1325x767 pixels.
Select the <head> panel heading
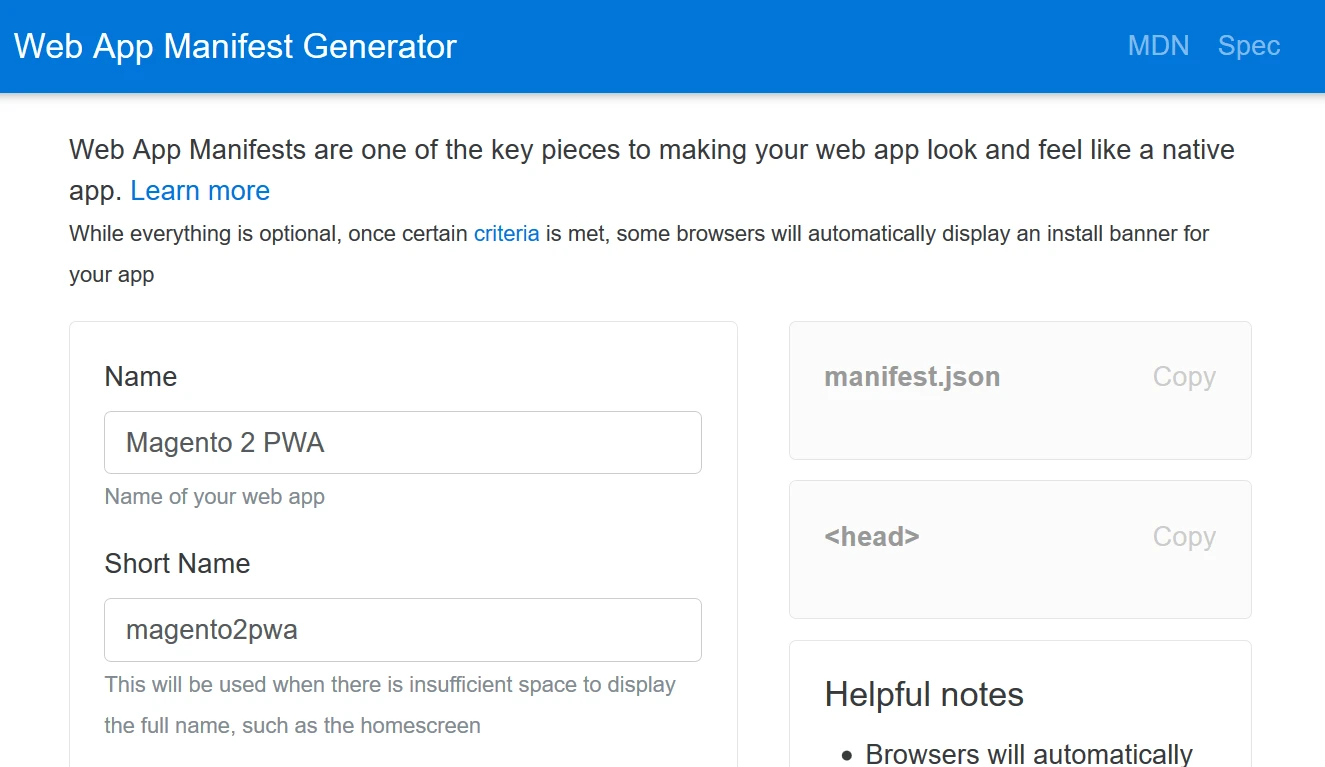[871, 537]
